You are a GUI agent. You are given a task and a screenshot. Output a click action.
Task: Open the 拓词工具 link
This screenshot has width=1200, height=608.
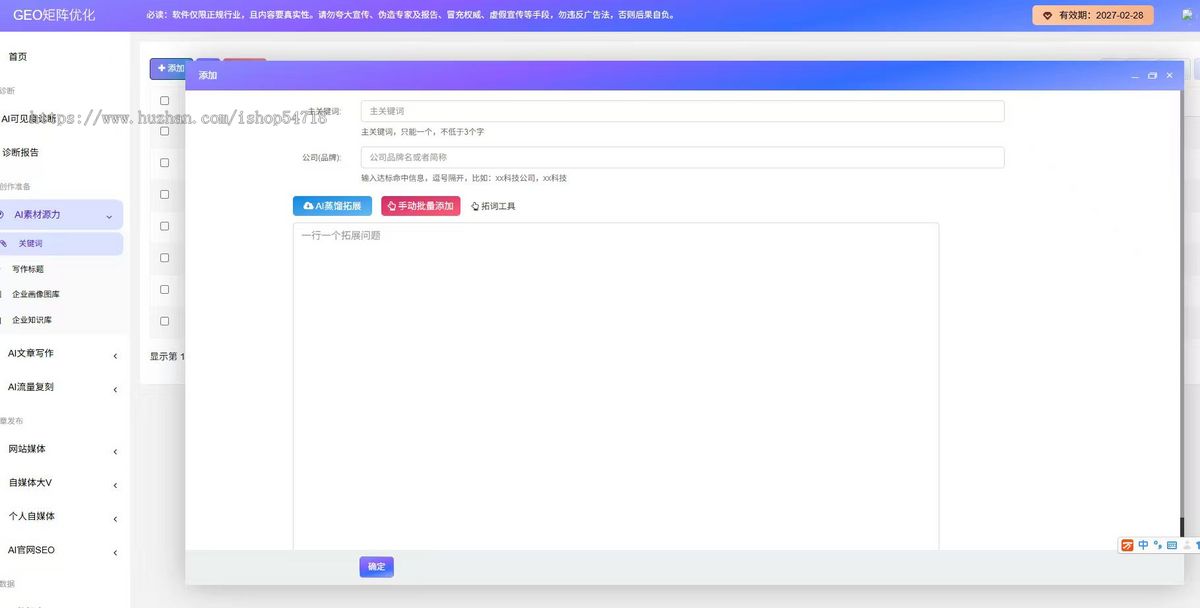pos(493,206)
